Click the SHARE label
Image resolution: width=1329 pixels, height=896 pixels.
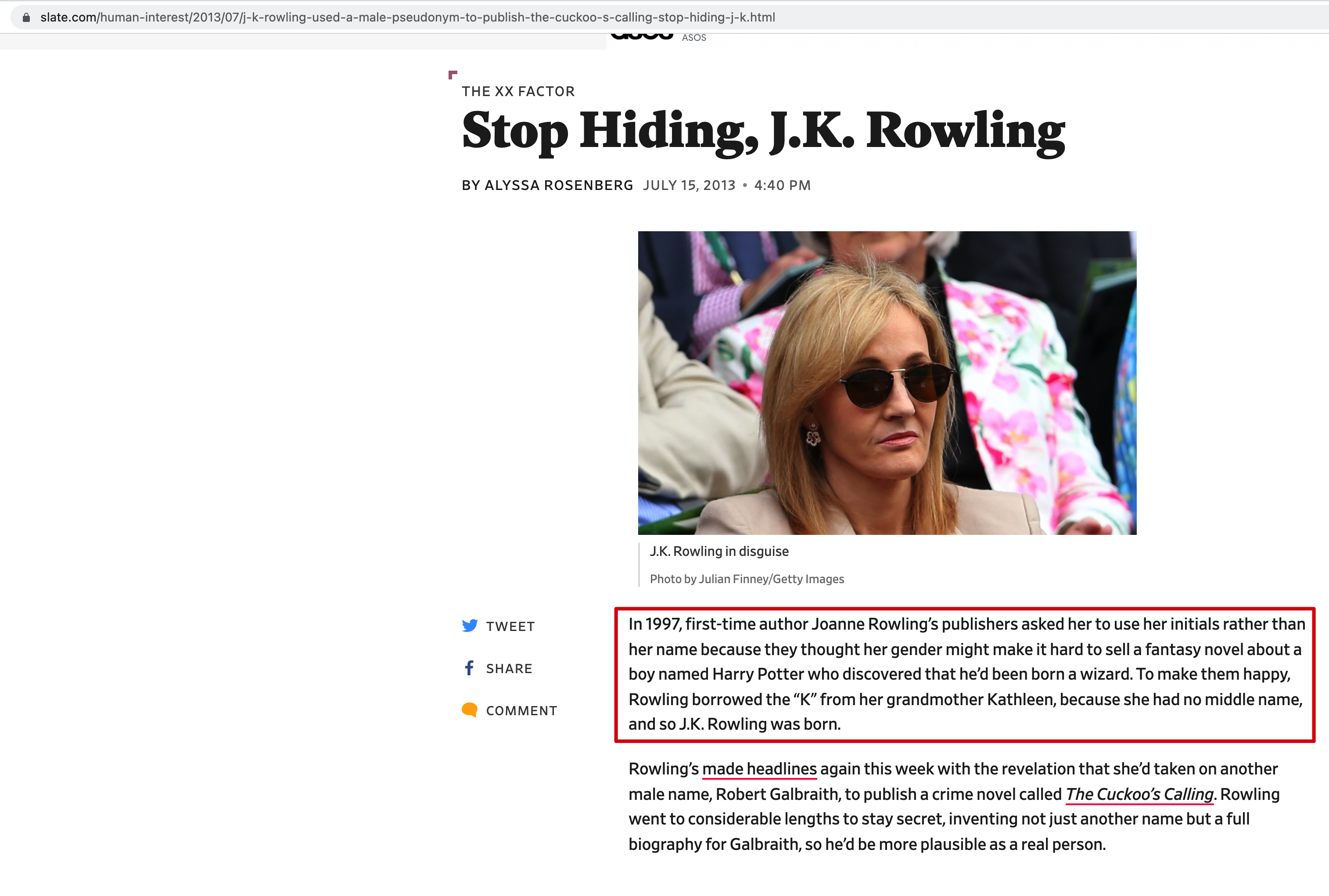click(509, 669)
